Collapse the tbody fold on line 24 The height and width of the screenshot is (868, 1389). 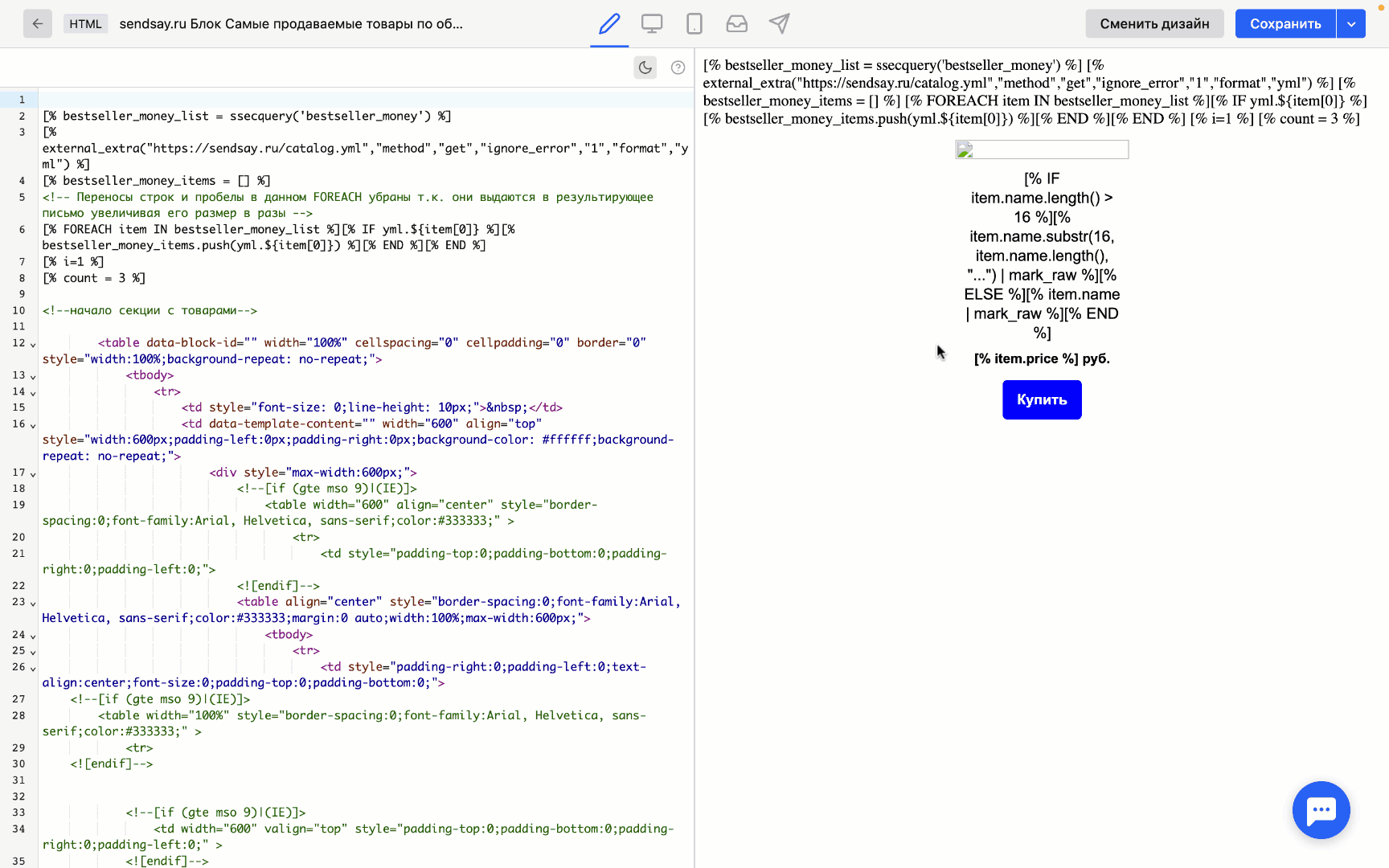[33, 636]
